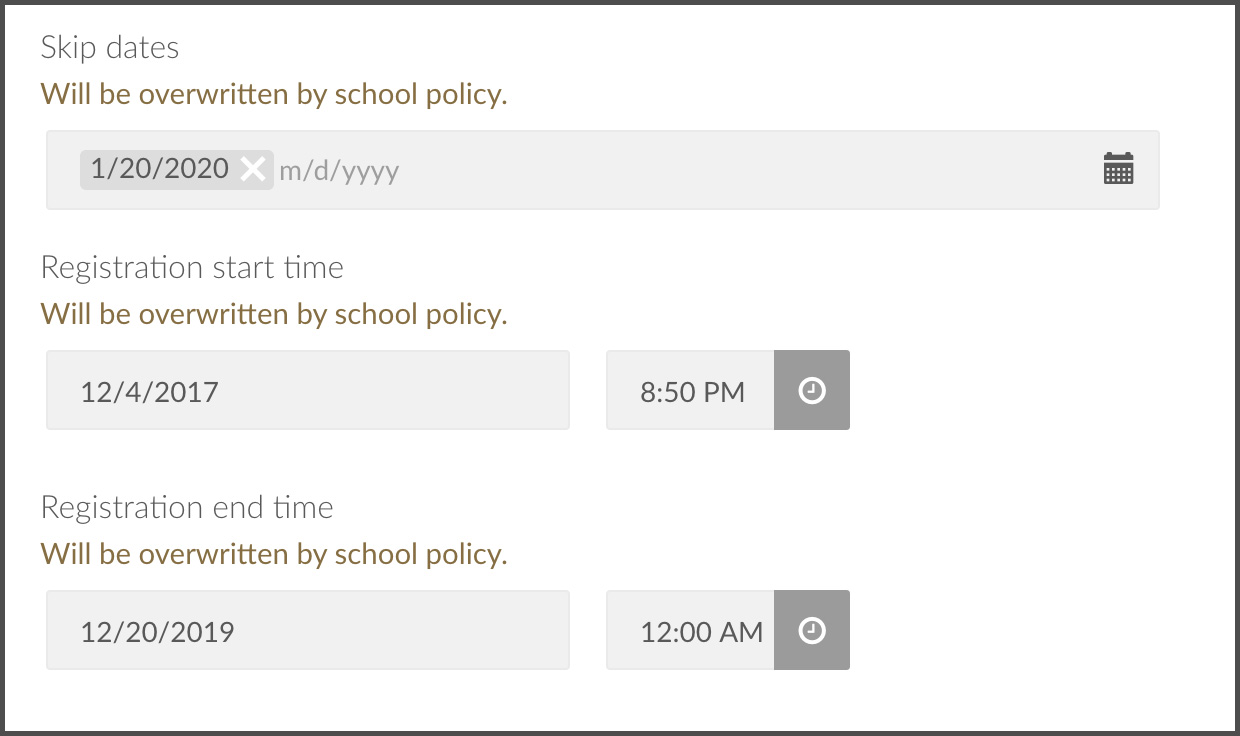Click the policy warning under Registration end time
Image resolution: width=1240 pixels, height=736 pixels.
click(x=274, y=554)
